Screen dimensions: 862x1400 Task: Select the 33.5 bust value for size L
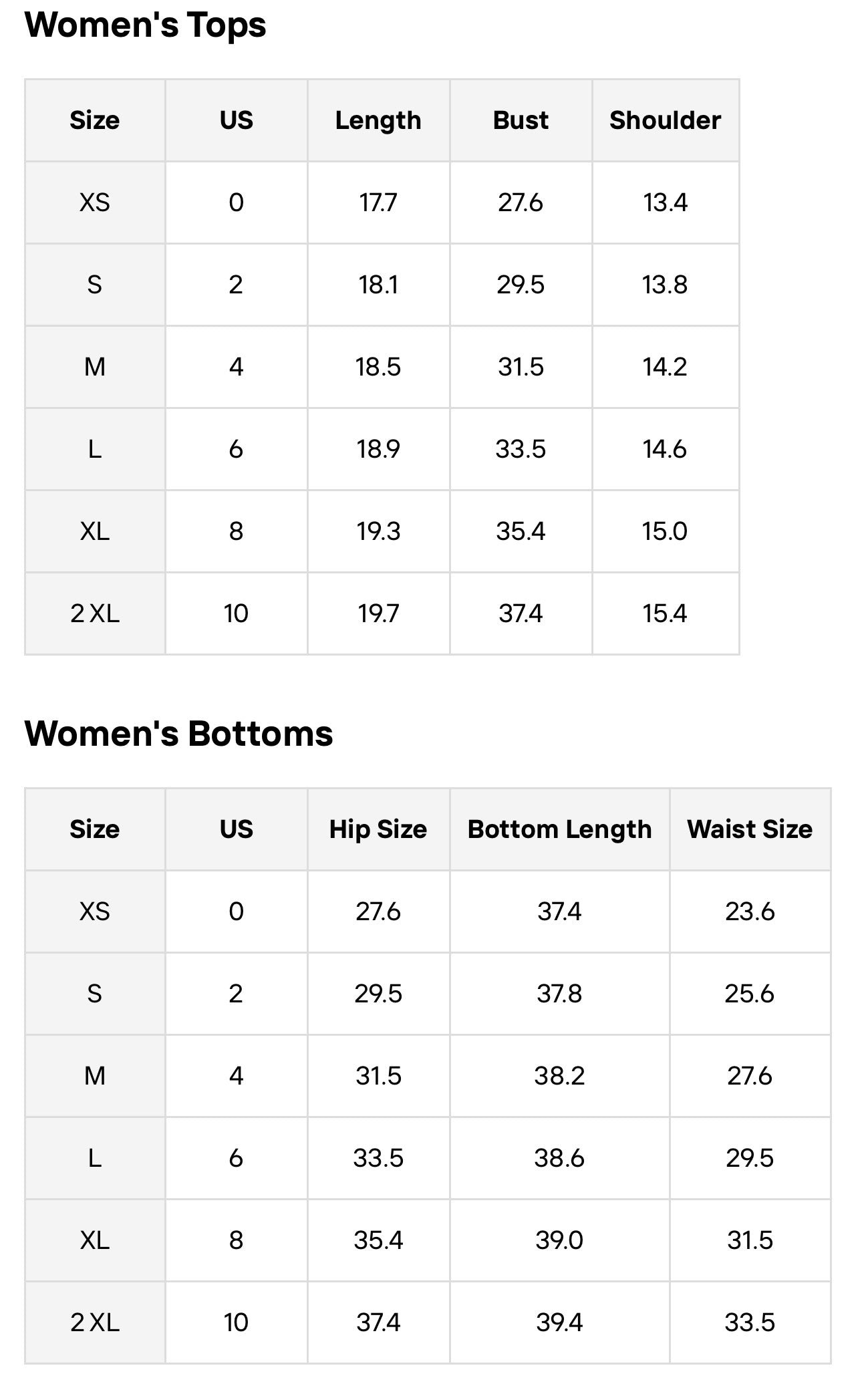tap(521, 449)
